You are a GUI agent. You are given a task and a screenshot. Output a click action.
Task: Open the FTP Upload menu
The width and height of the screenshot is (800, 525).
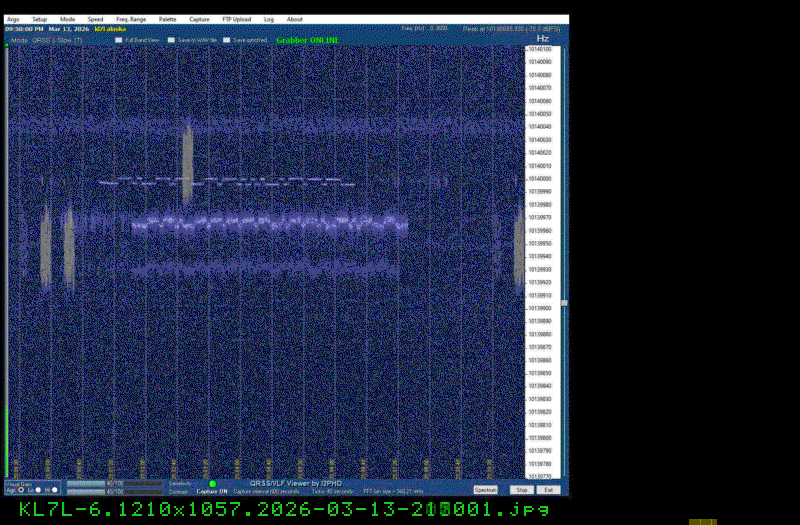click(x=236, y=19)
